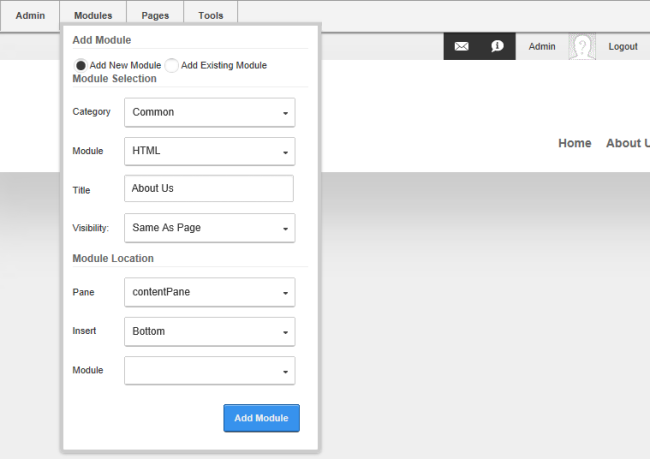This screenshot has width=650, height=459.
Task: Click the Logout link
Action: coord(623,46)
